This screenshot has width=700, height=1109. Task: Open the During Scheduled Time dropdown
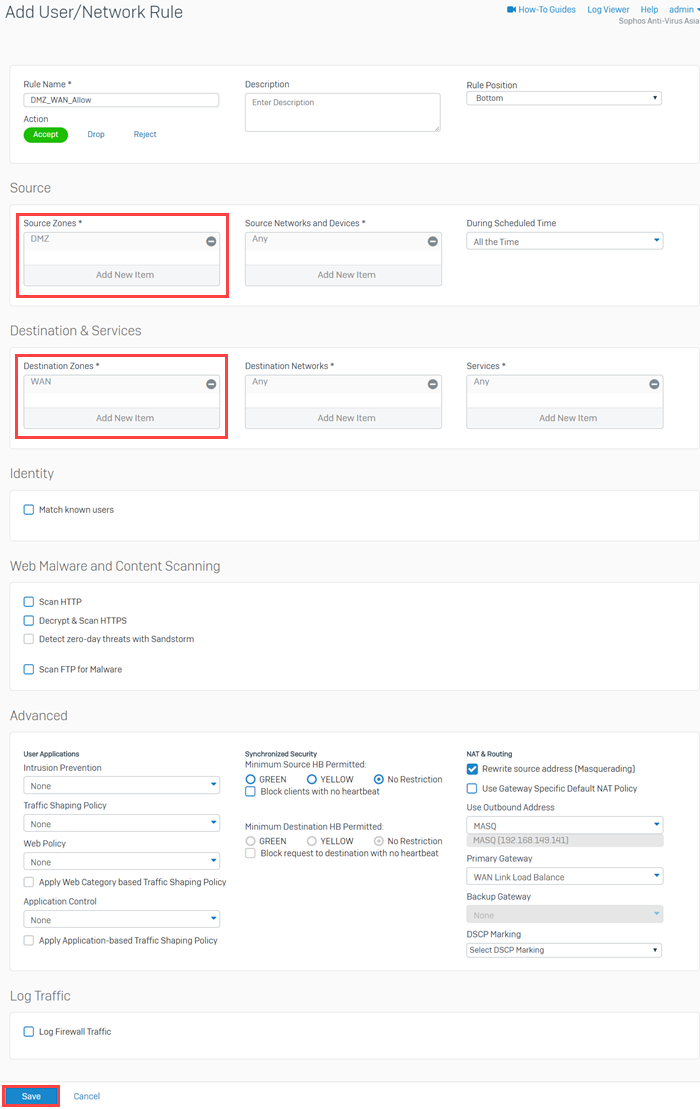[x=563, y=240]
